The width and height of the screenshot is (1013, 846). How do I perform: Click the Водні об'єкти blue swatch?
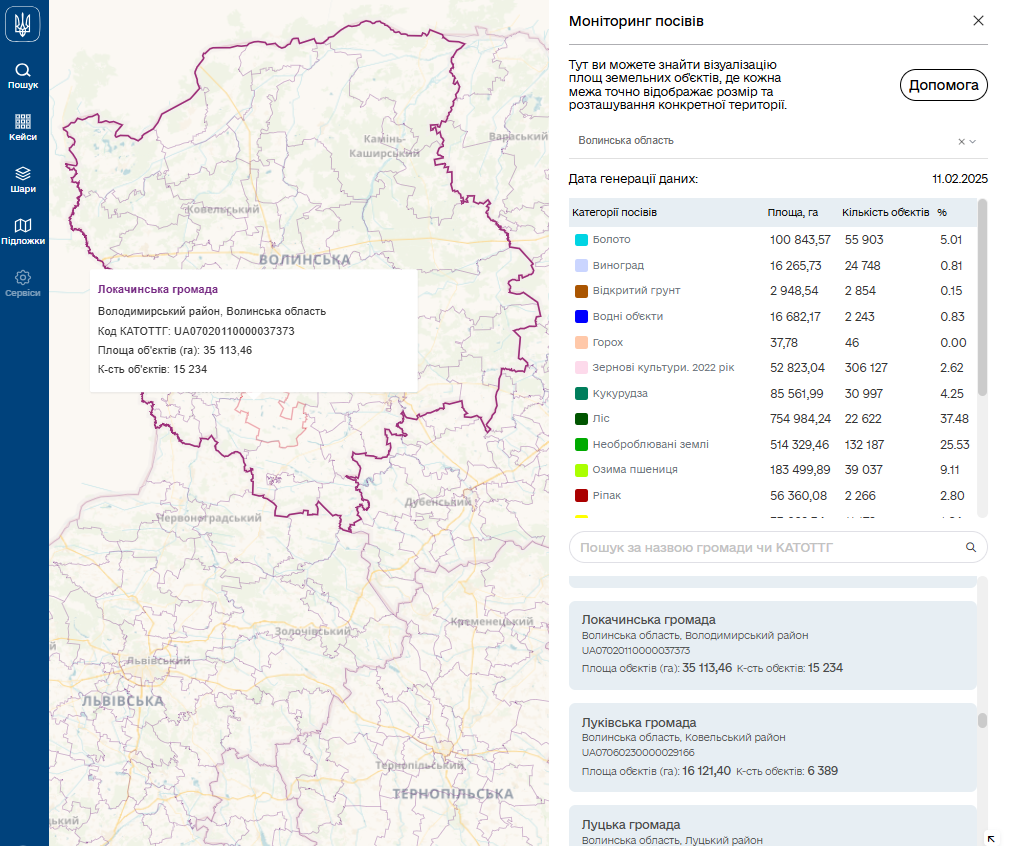click(581, 316)
